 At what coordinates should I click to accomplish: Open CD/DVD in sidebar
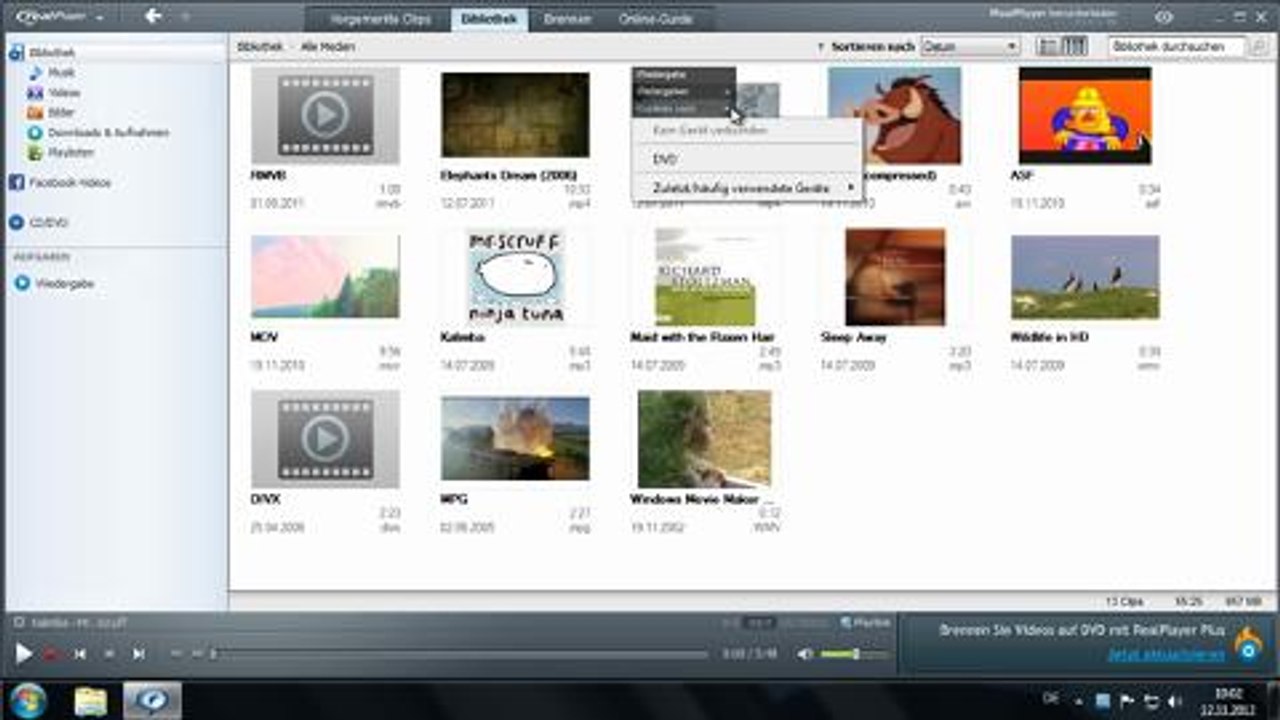38,223
